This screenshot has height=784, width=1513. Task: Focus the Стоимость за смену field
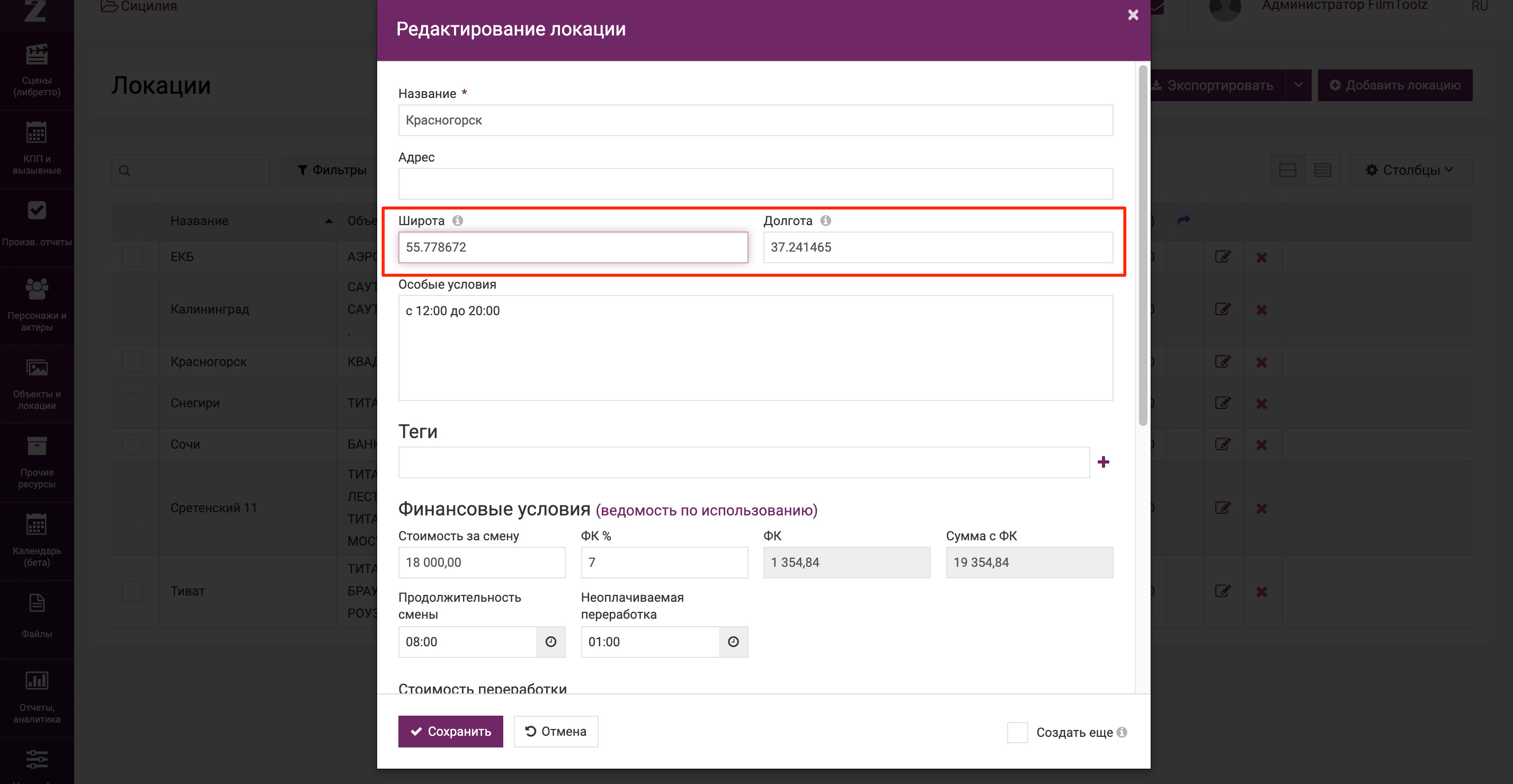482,563
